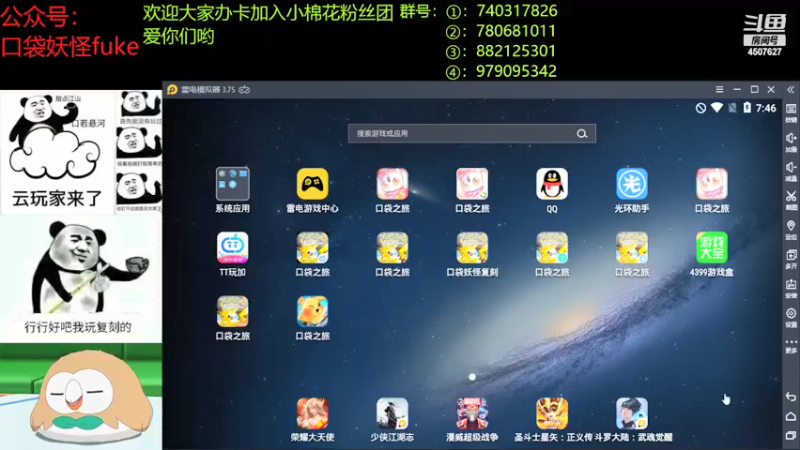Tap Android back arrow in sidebar
This screenshot has height=450, width=800.
click(x=791, y=396)
